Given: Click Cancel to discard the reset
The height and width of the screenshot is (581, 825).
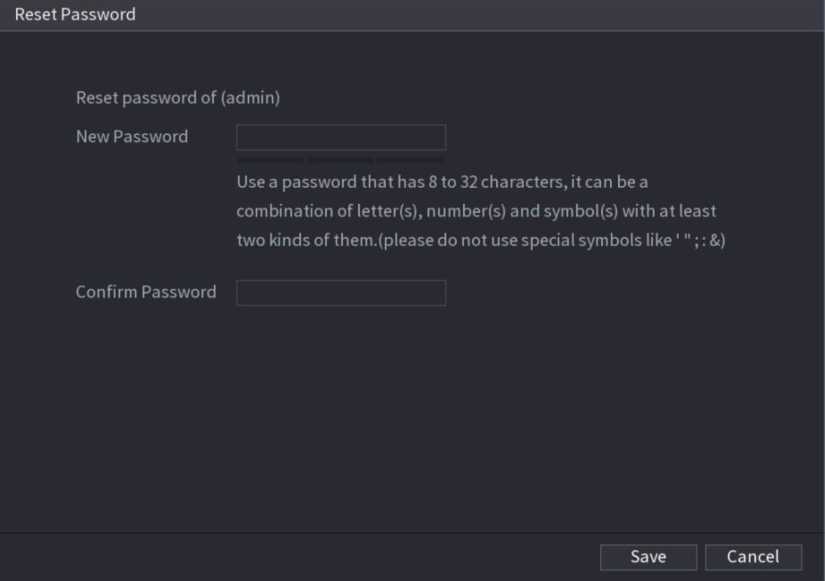Looking at the screenshot, I should point(753,557).
